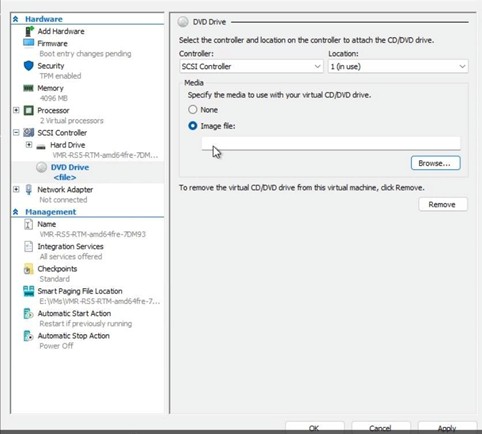Select the Memory chip icon

pos(29,88)
